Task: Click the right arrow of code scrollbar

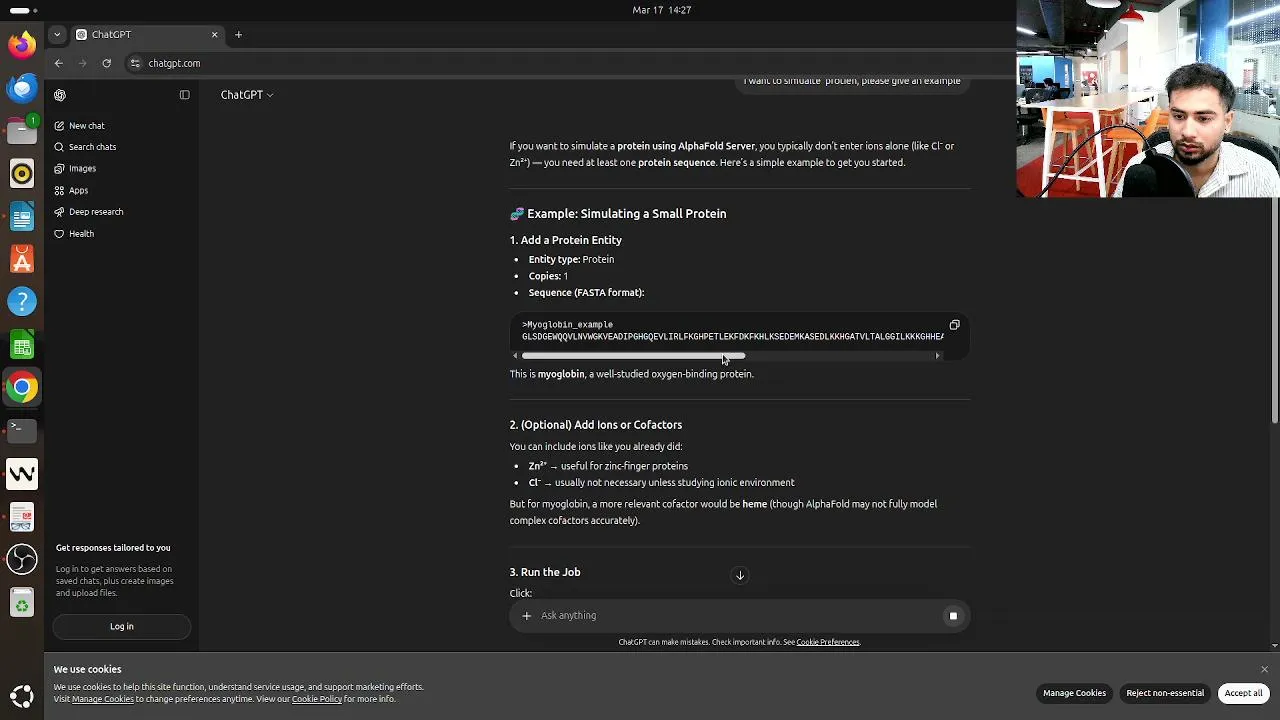Action: click(938, 356)
